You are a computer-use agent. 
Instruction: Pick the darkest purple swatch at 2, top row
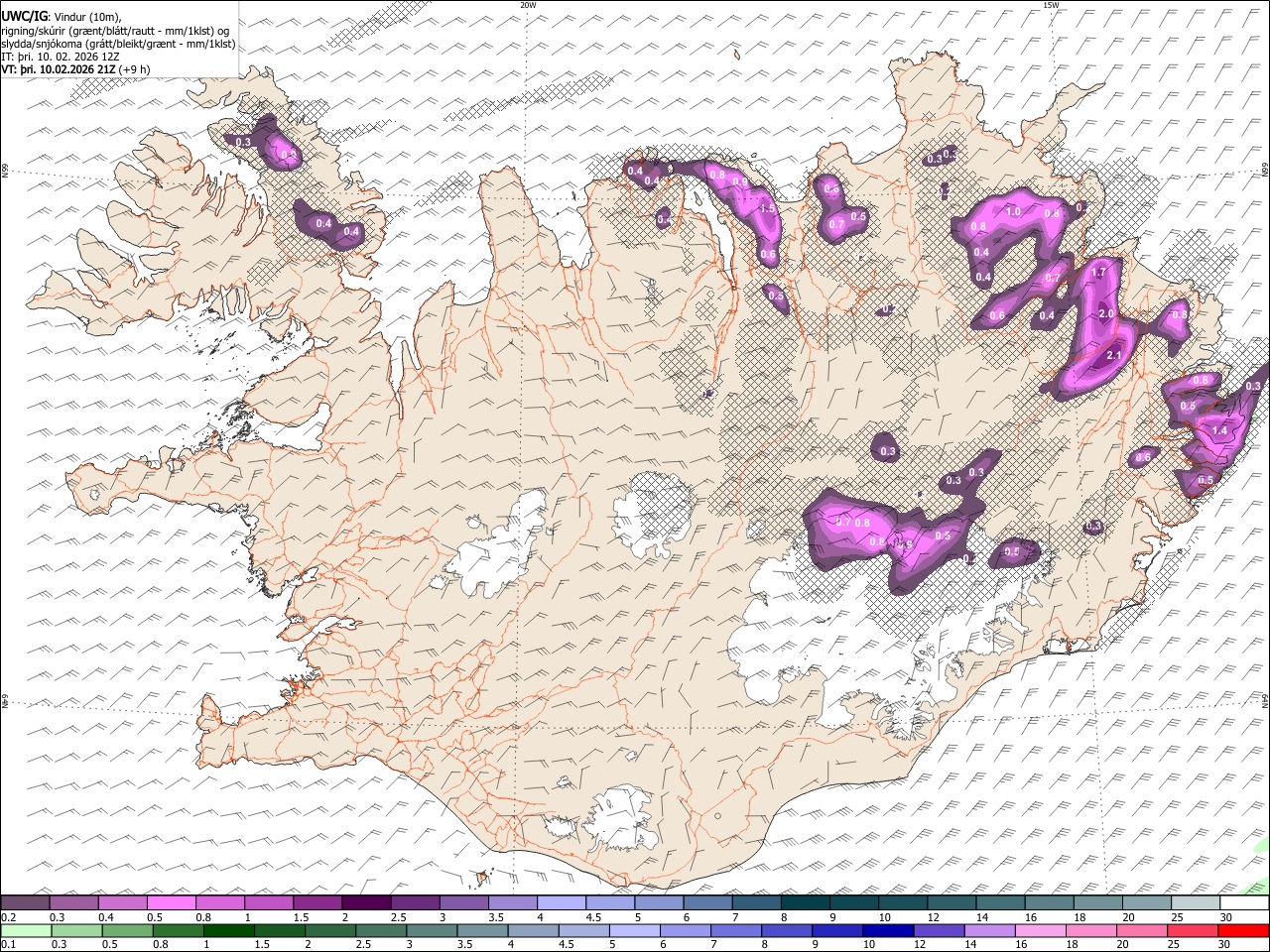pyautogui.click(x=366, y=903)
